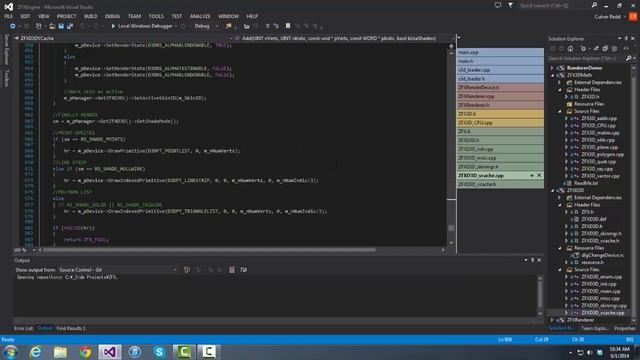Open Skype from the taskbar

coord(159,352)
